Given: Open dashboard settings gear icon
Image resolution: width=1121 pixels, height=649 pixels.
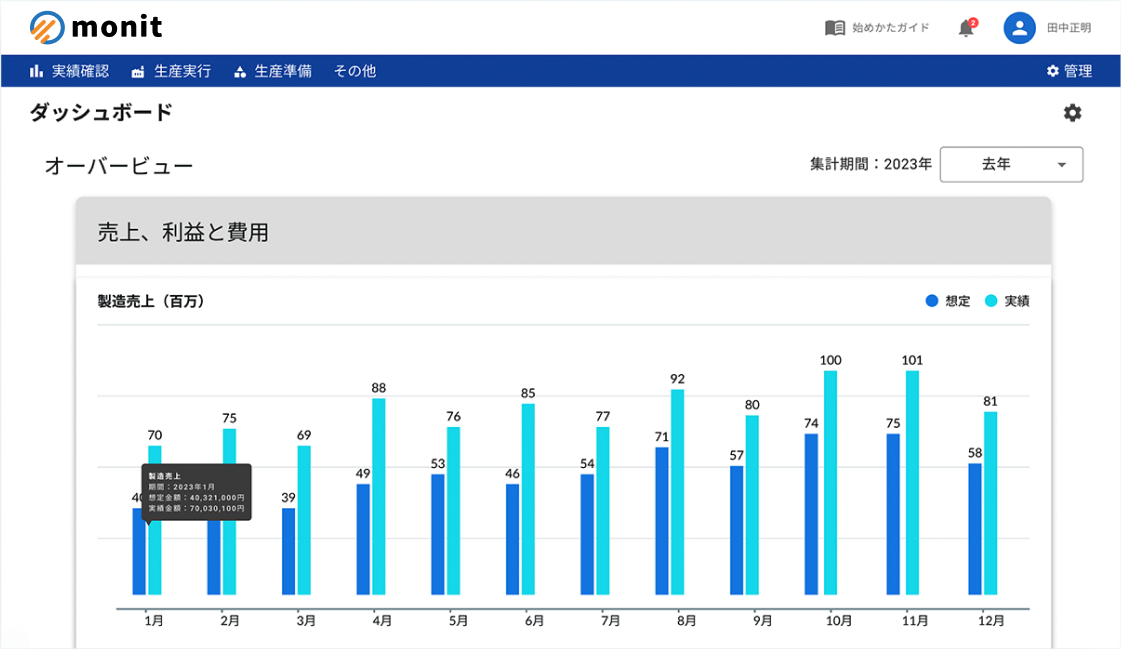Looking at the screenshot, I should (x=1072, y=113).
